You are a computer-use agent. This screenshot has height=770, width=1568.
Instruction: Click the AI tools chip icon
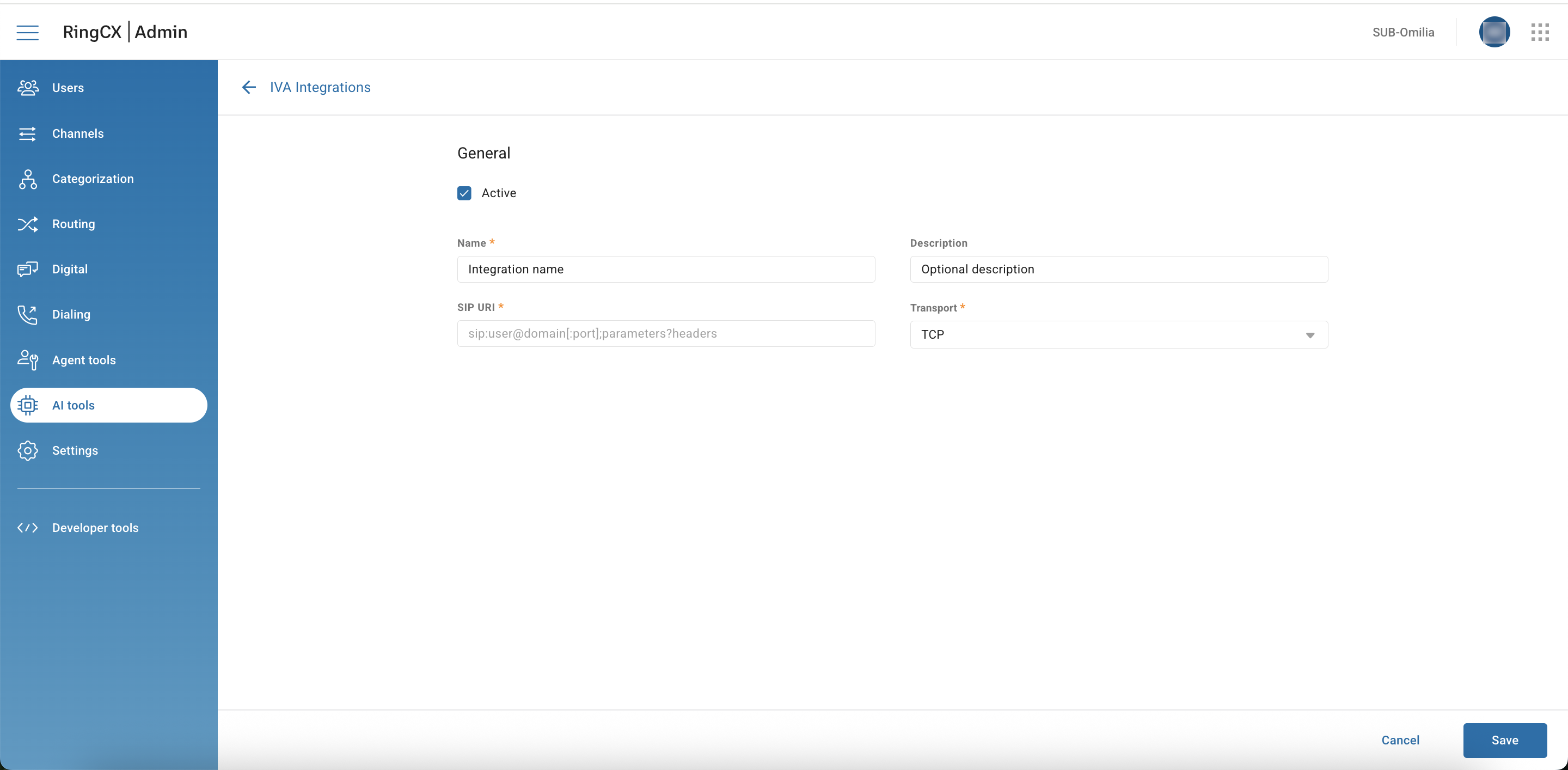pos(27,405)
